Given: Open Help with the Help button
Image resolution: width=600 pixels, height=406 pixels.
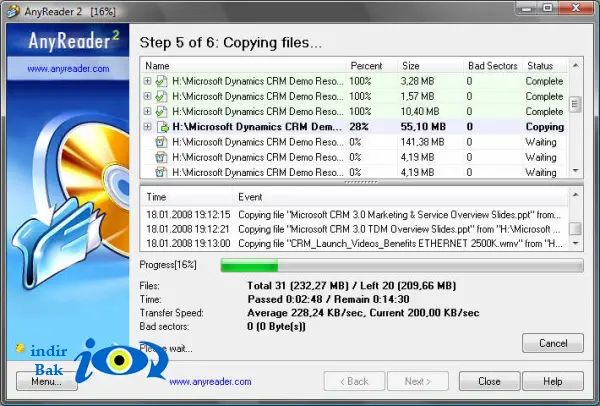Looking at the screenshot, I should click(553, 381).
